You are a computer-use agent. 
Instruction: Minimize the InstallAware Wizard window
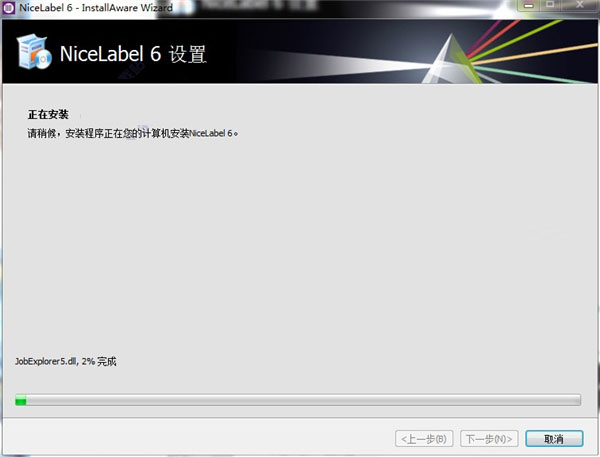529,5
